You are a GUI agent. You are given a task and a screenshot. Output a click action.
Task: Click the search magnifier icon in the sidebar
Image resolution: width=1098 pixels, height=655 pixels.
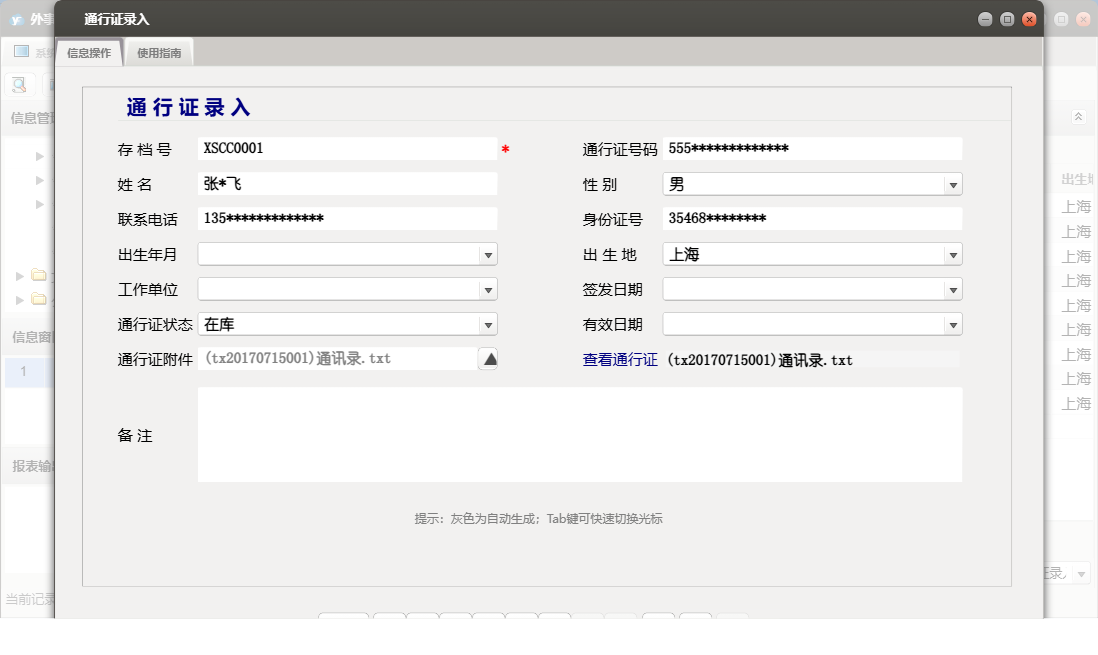pos(18,84)
